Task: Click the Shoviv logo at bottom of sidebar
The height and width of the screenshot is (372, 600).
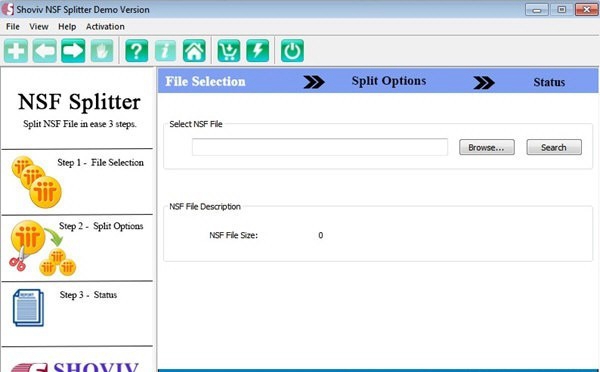Action: click(x=75, y=366)
